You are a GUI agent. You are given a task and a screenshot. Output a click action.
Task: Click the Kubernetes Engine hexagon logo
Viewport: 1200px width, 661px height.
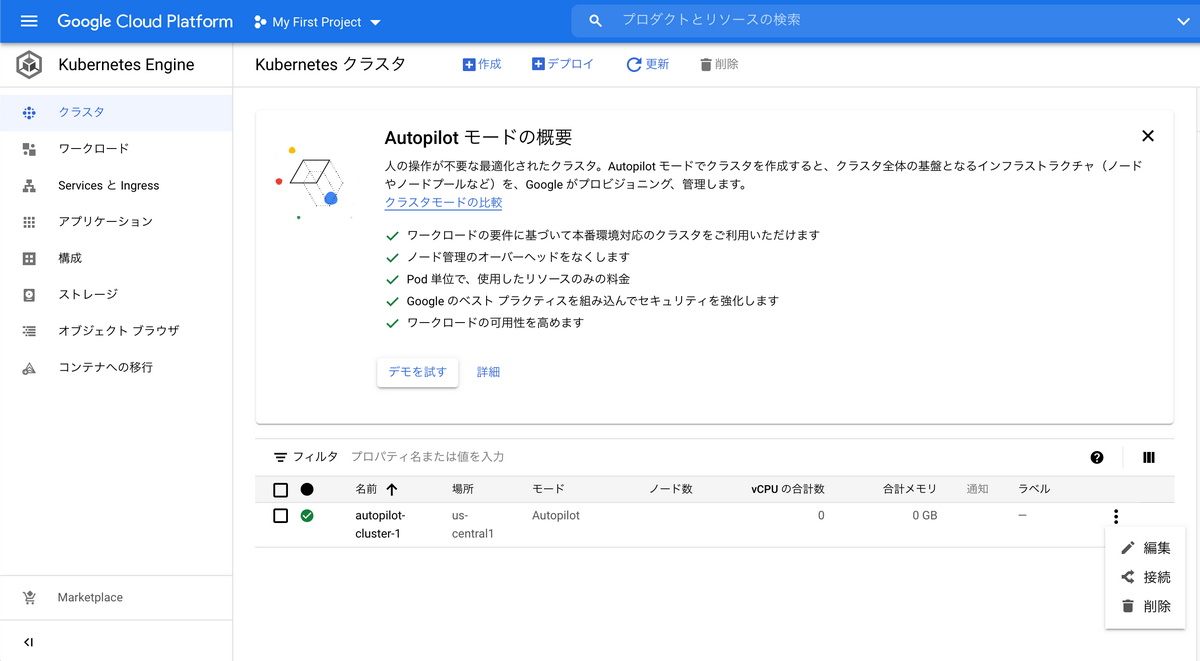(x=29, y=65)
